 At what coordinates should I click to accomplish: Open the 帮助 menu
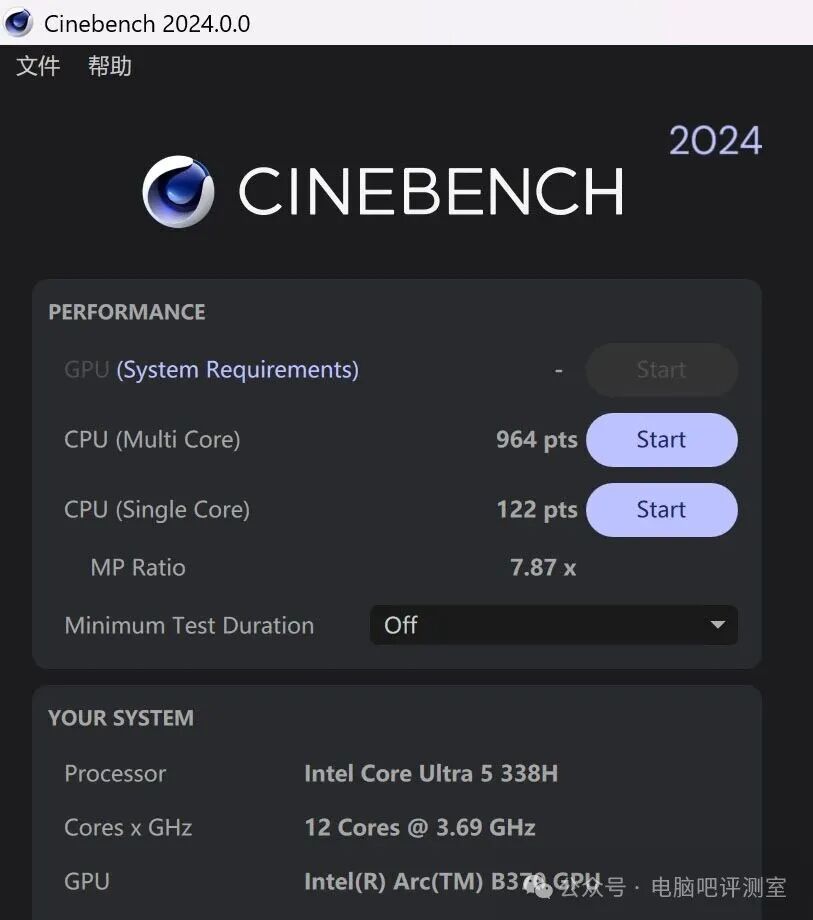(109, 66)
